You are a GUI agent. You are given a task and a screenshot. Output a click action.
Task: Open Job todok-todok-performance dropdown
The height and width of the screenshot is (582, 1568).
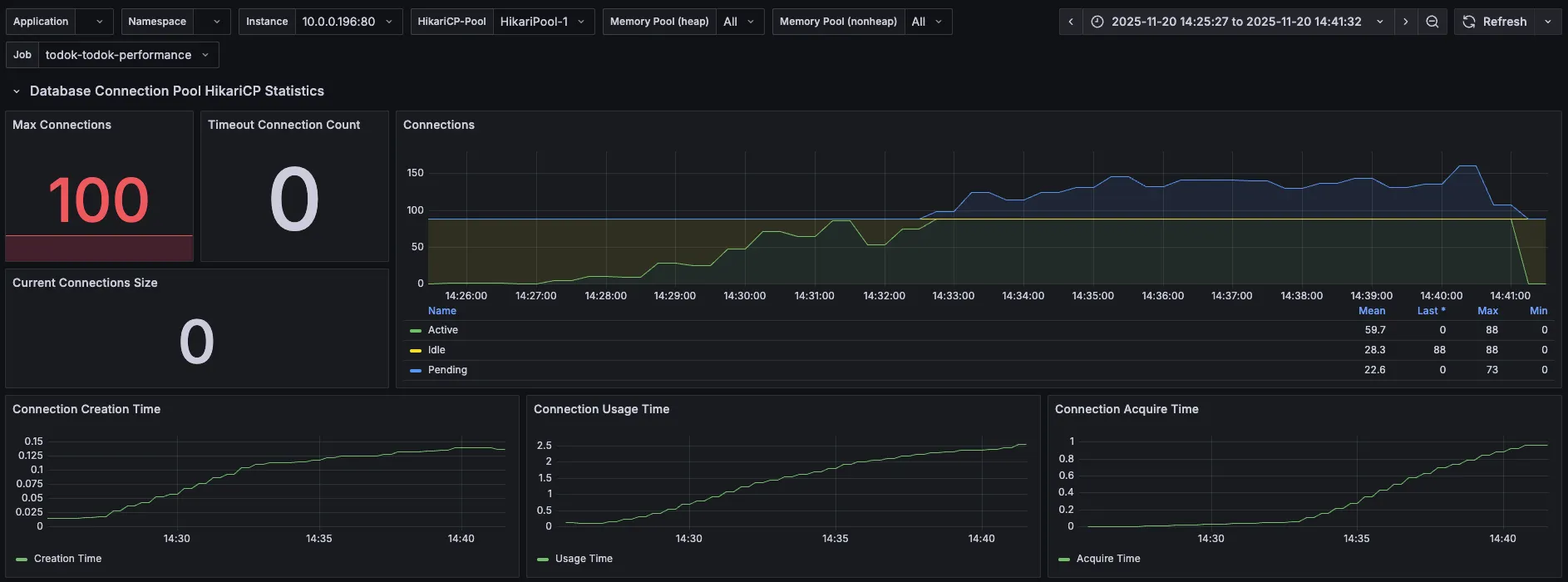[x=128, y=55]
